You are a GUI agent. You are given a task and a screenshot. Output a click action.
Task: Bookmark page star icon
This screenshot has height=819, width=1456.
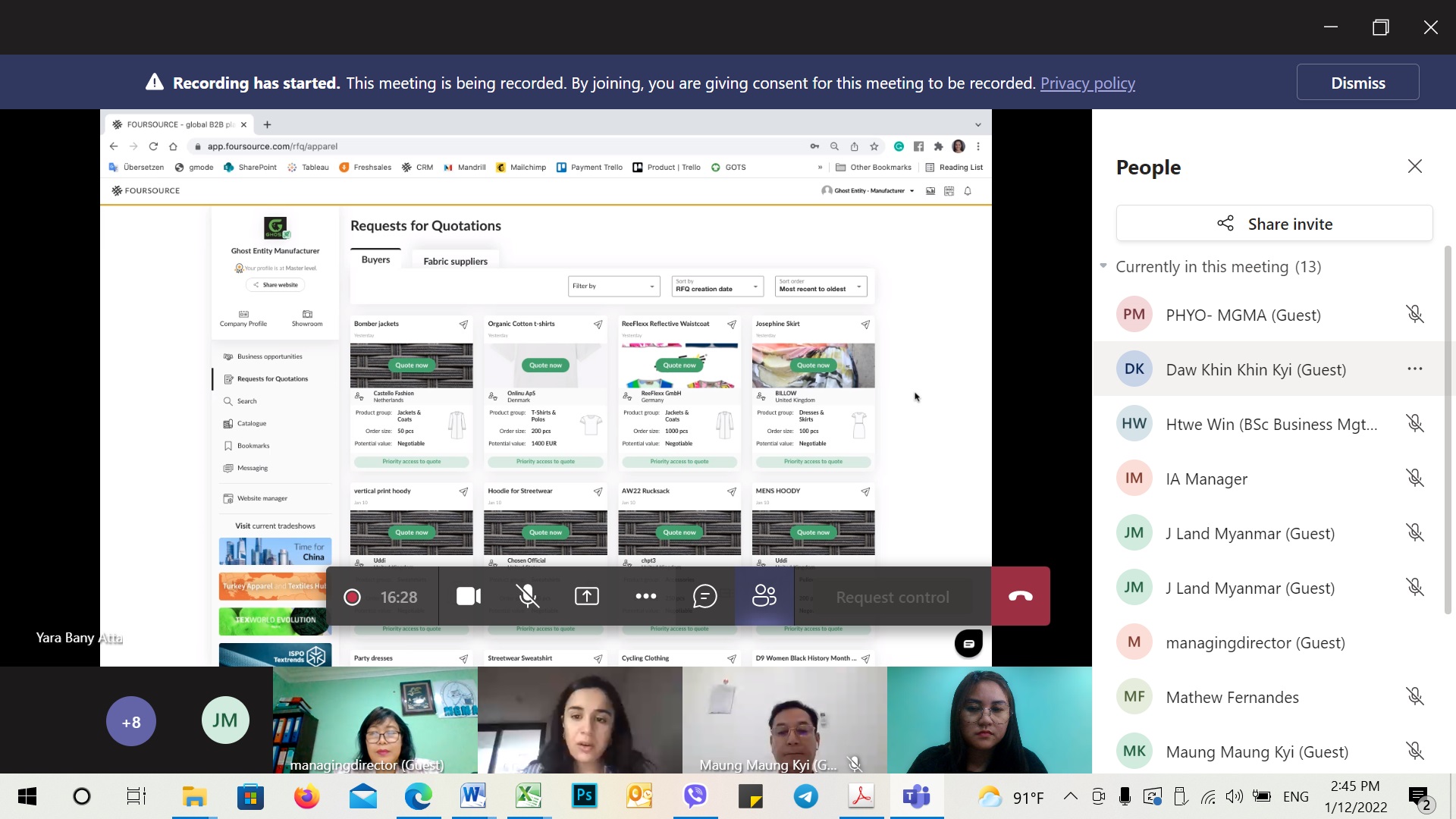click(x=874, y=146)
